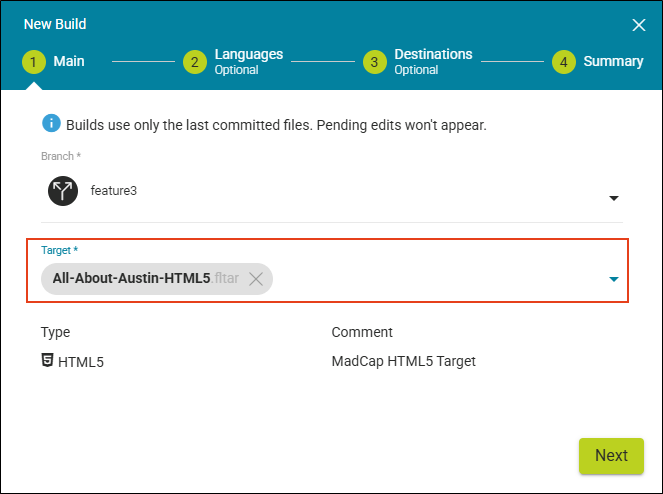Screen dimensions: 663x494
Task: Select the Main step label
Action: [x=69, y=62]
